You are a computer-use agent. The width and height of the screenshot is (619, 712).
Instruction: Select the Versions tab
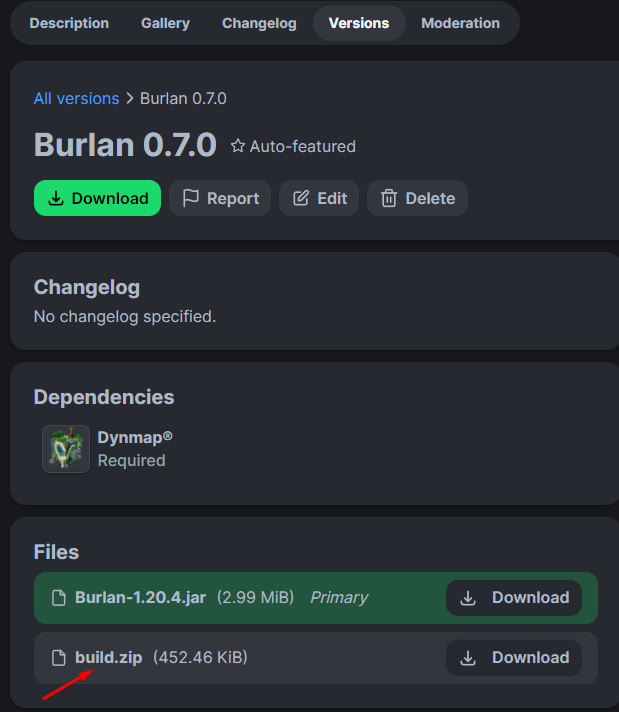click(x=359, y=23)
